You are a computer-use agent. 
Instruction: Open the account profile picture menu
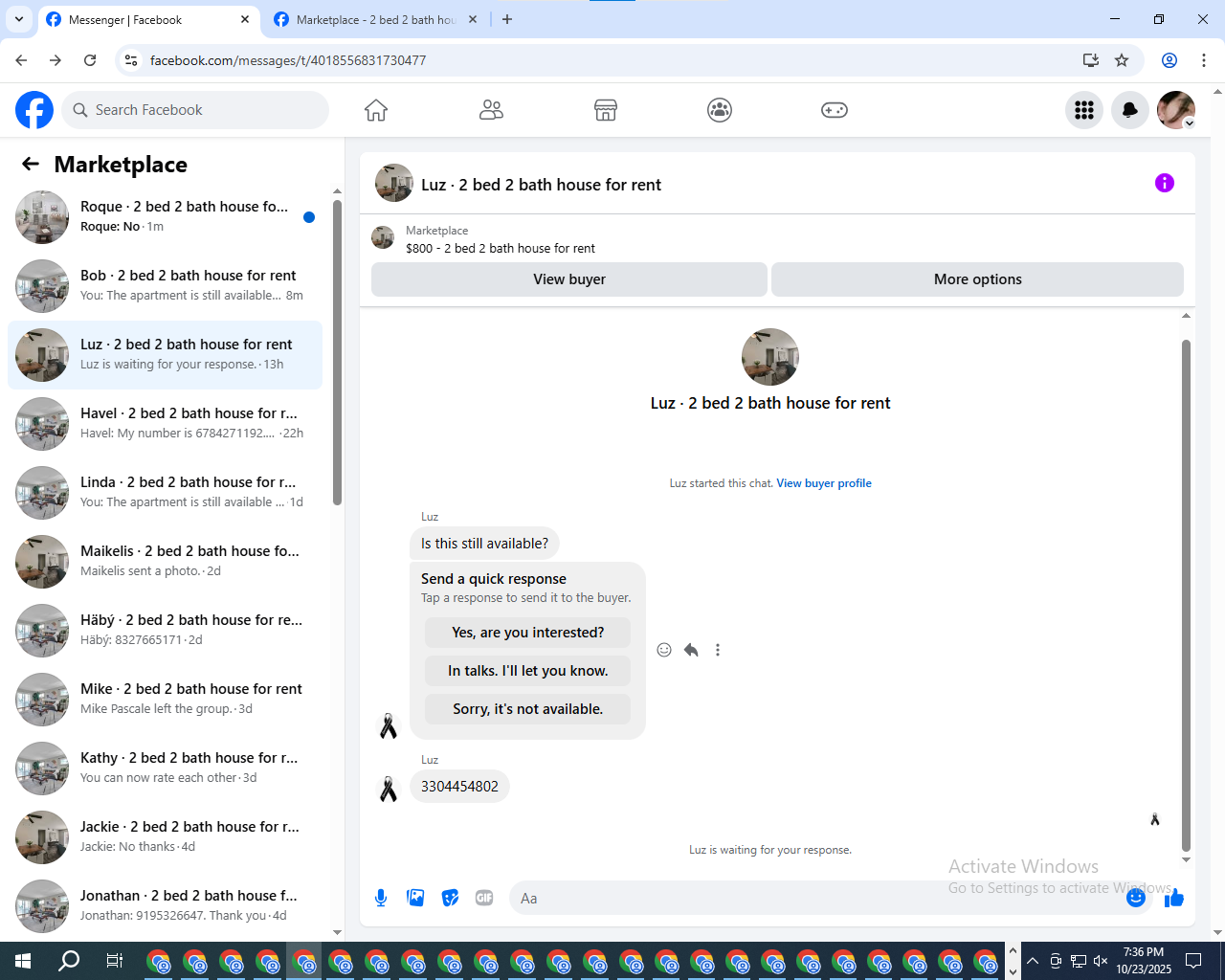click(x=1176, y=110)
